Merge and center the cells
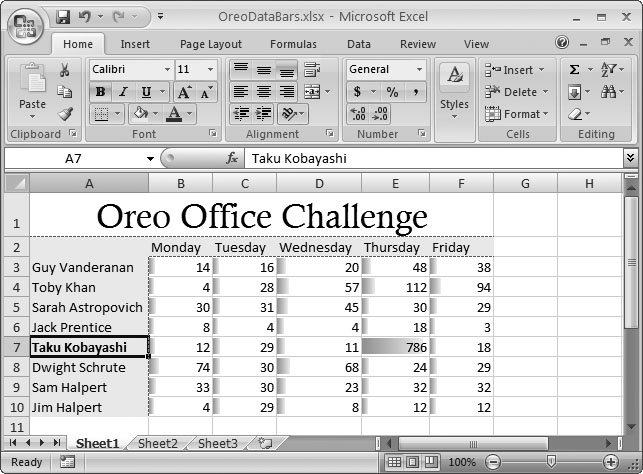This screenshot has width=643, height=474. pyautogui.click(x=312, y=92)
